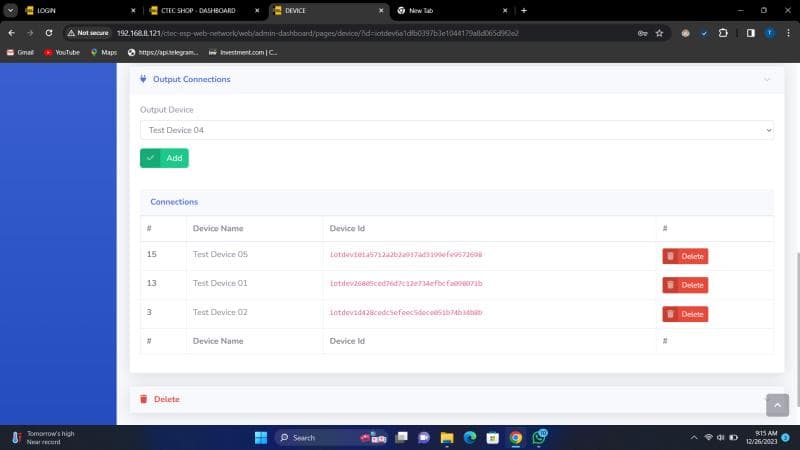The width and height of the screenshot is (800, 450).
Task: Click the Add output connection button
Action: click(x=164, y=158)
